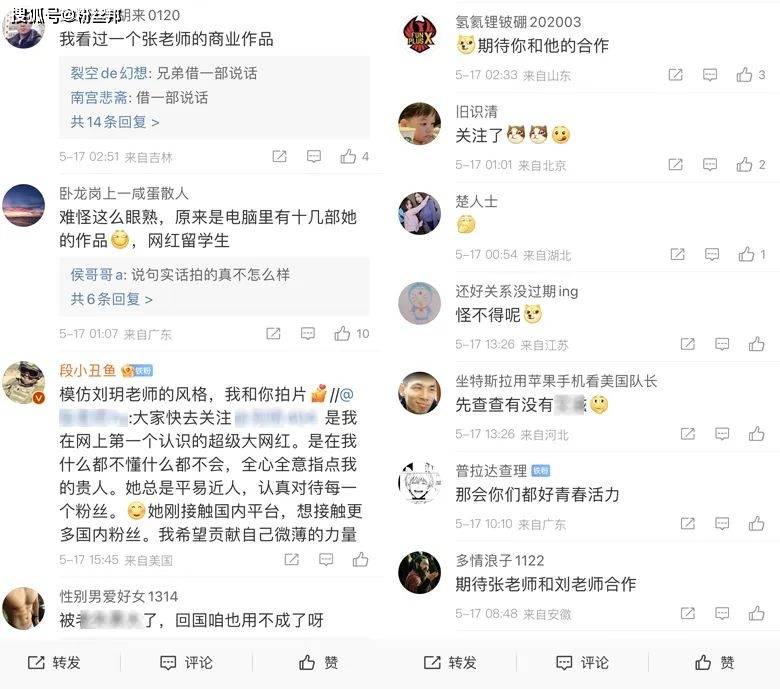This screenshot has height=689, width=780.
Task: Toggle like on 氢氦锂铍硼202003's comment
Action: (744, 75)
